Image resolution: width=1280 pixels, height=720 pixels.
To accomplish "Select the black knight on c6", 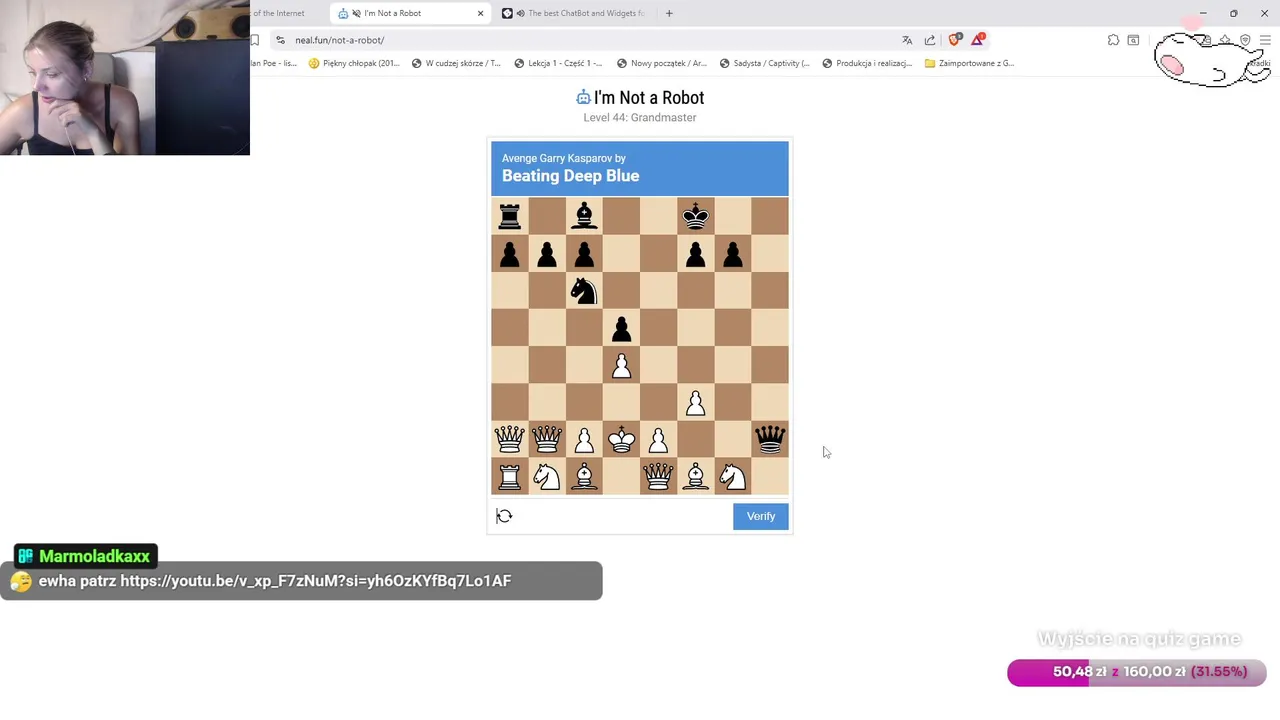I will (x=584, y=291).
